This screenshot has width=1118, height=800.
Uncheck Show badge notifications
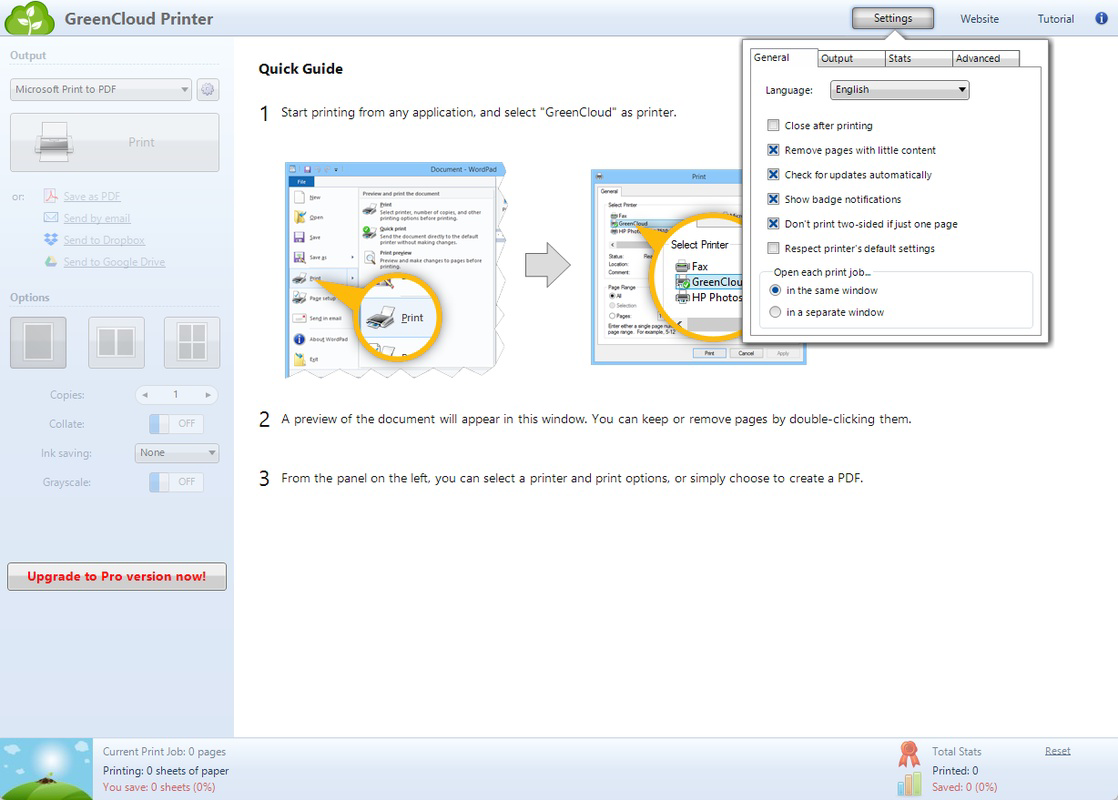point(773,199)
